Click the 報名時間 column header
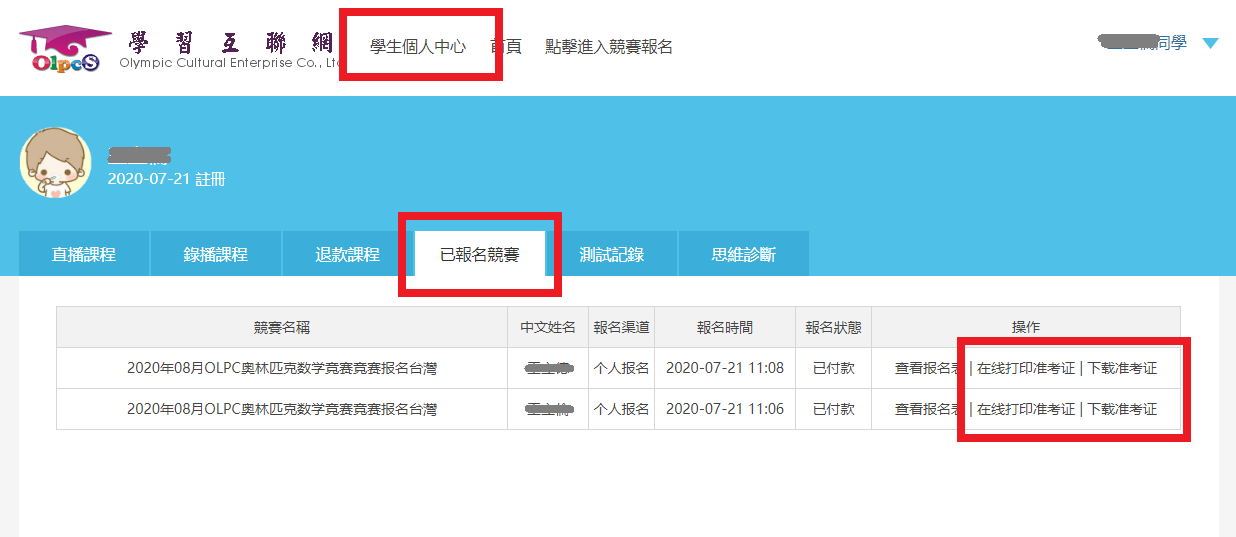Image resolution: width=1236 pixels, height=537 pixels. (x=725, y=327)
